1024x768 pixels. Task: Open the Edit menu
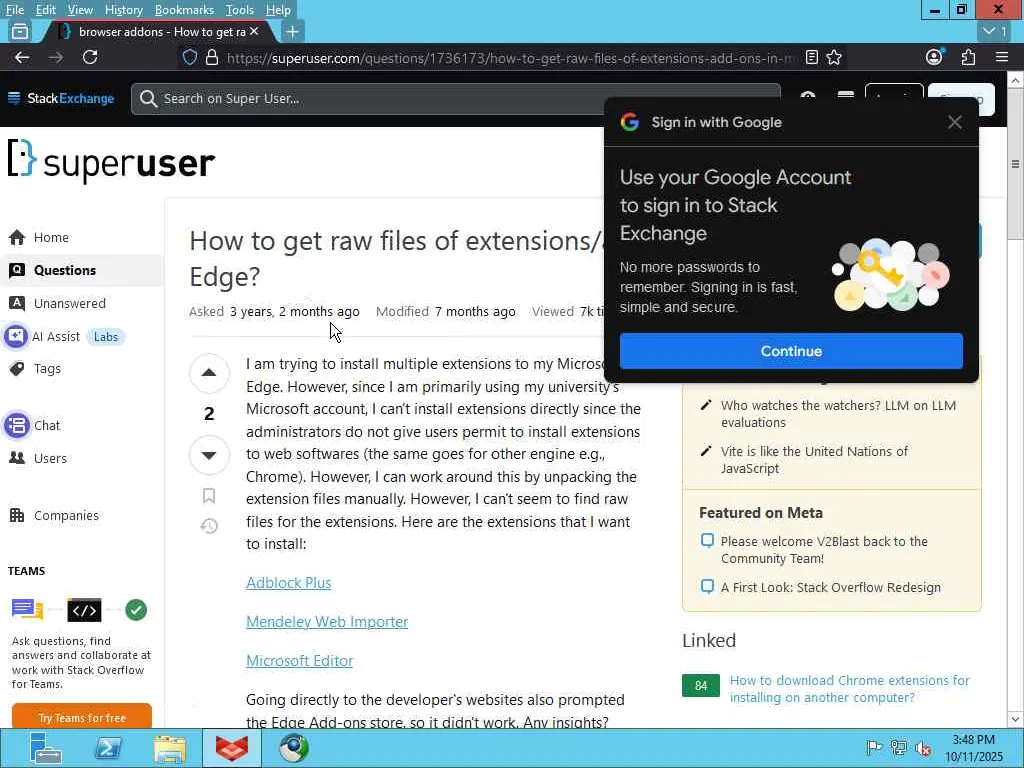(45, 10)
